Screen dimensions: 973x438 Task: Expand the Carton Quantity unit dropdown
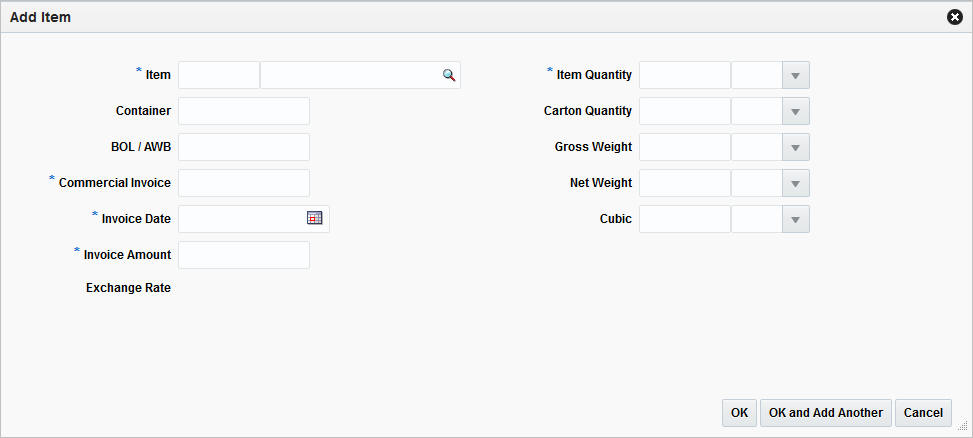tap(796, 111)
